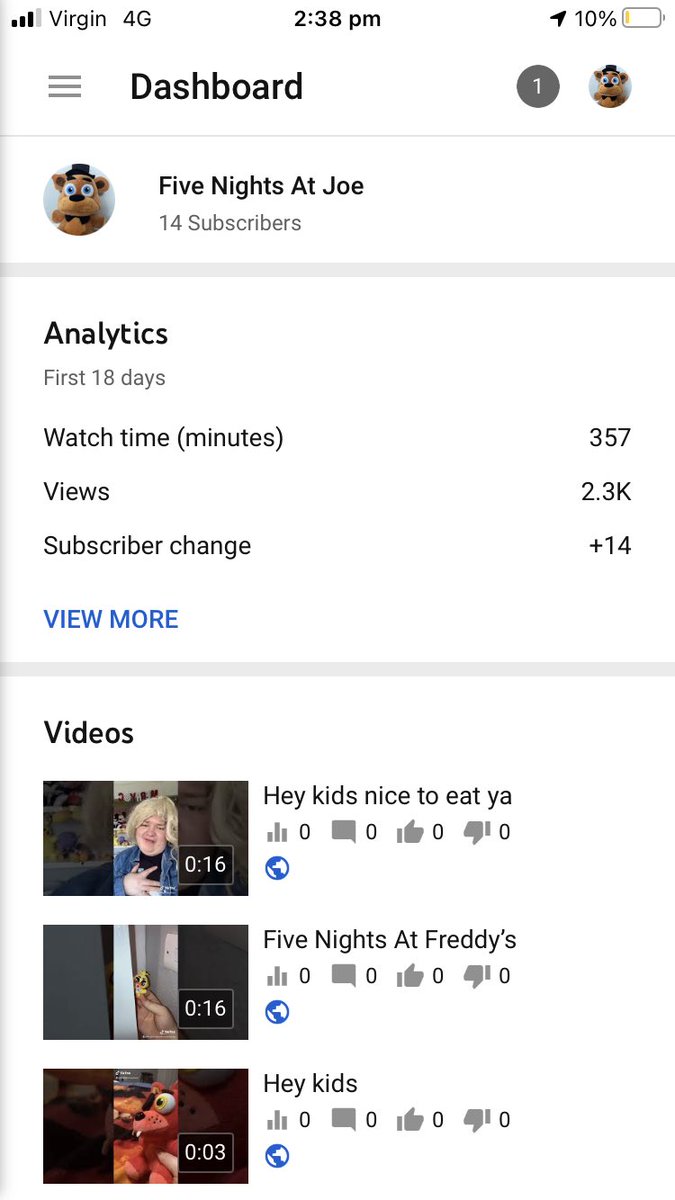The height and width of the screenshot is (1200, 675).
Task: Open account avatar in top bar
Action: pyautogui.click(x=610, y=87)
